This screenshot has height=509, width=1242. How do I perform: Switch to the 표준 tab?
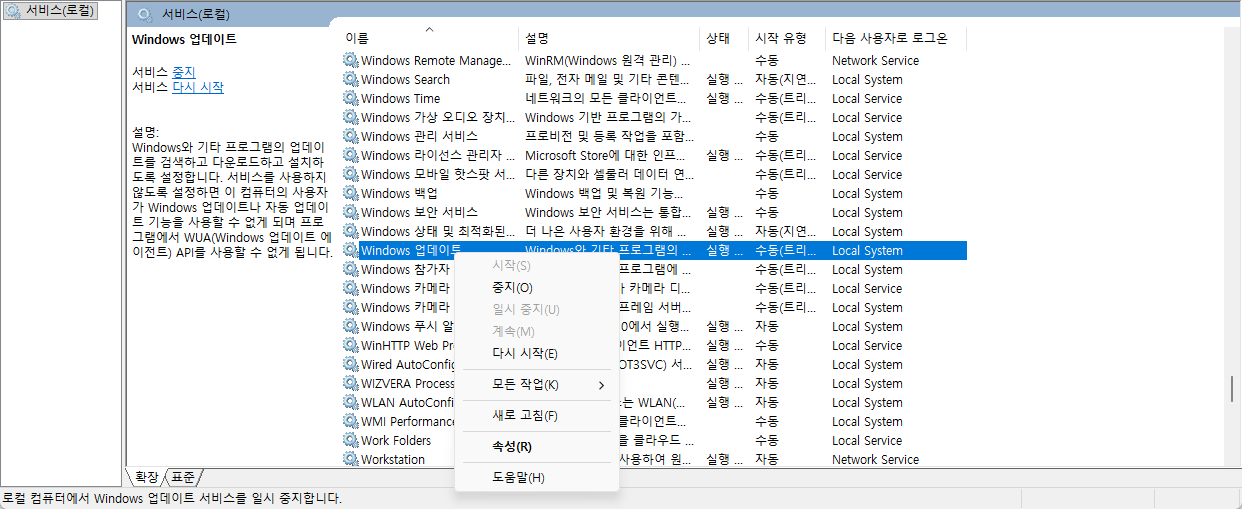coord(183,477)
